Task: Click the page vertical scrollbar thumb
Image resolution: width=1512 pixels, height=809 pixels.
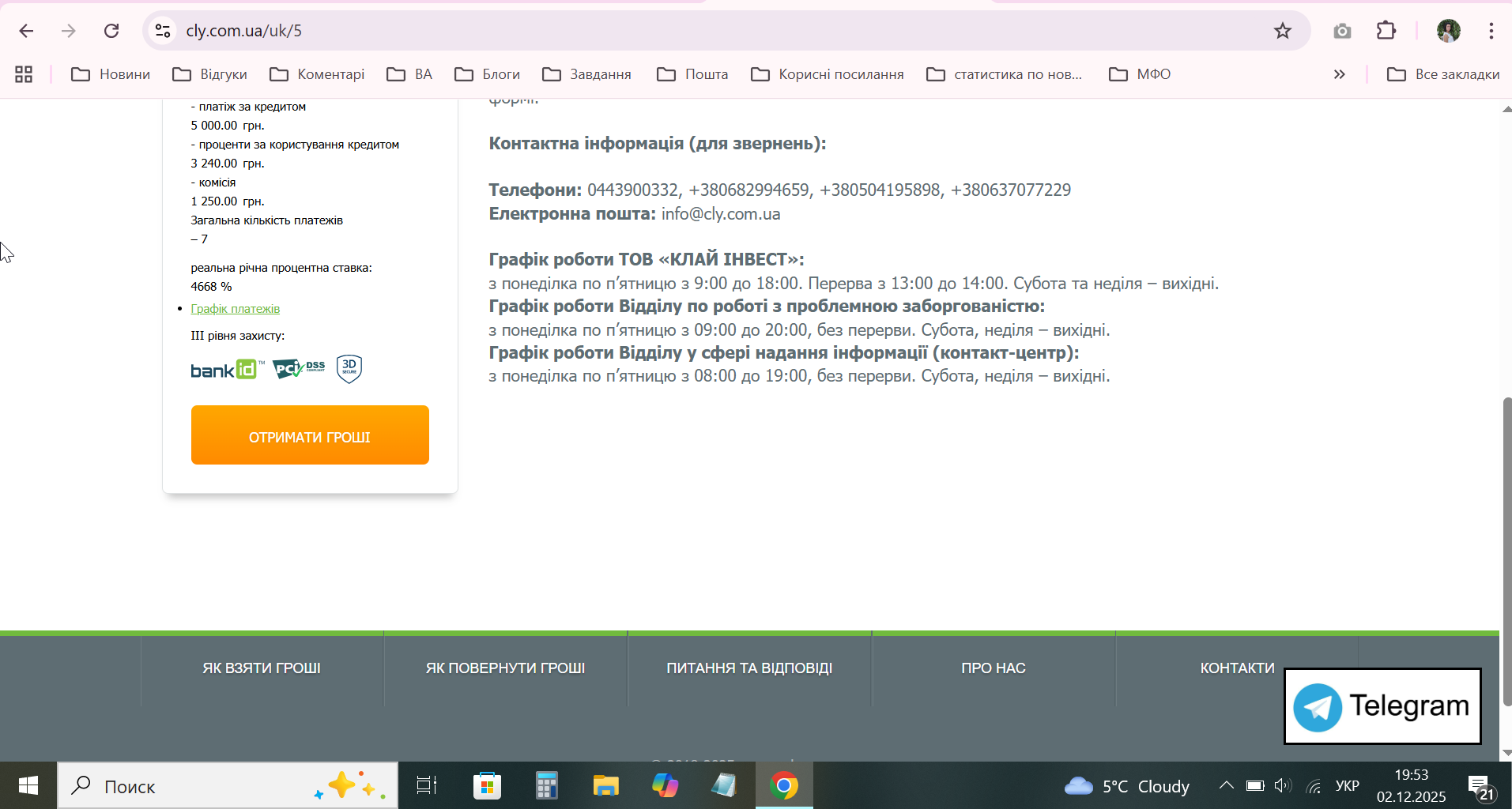Action: [1506, 551]
